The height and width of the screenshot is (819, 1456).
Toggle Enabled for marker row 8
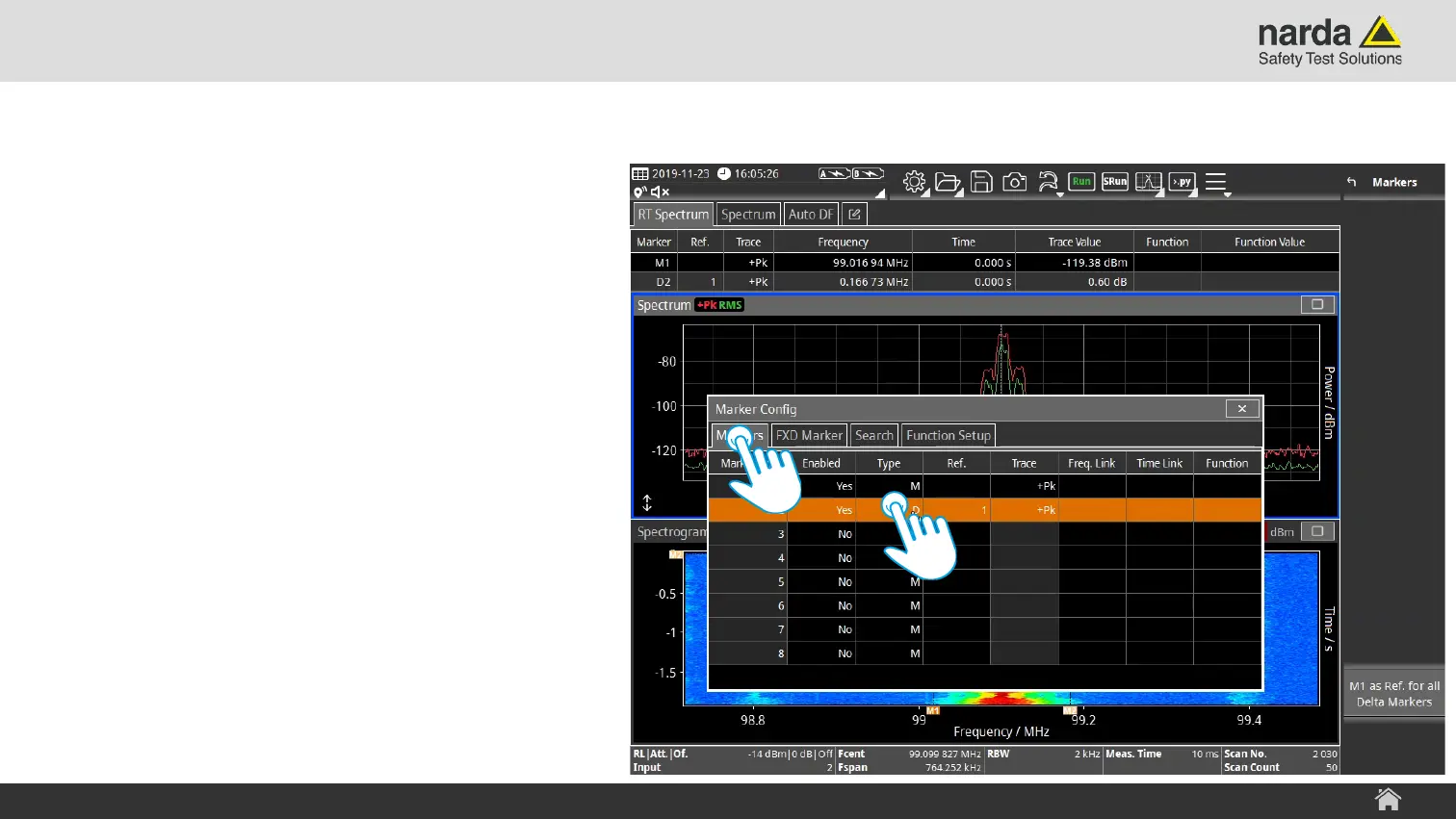(x=821, y=653)
